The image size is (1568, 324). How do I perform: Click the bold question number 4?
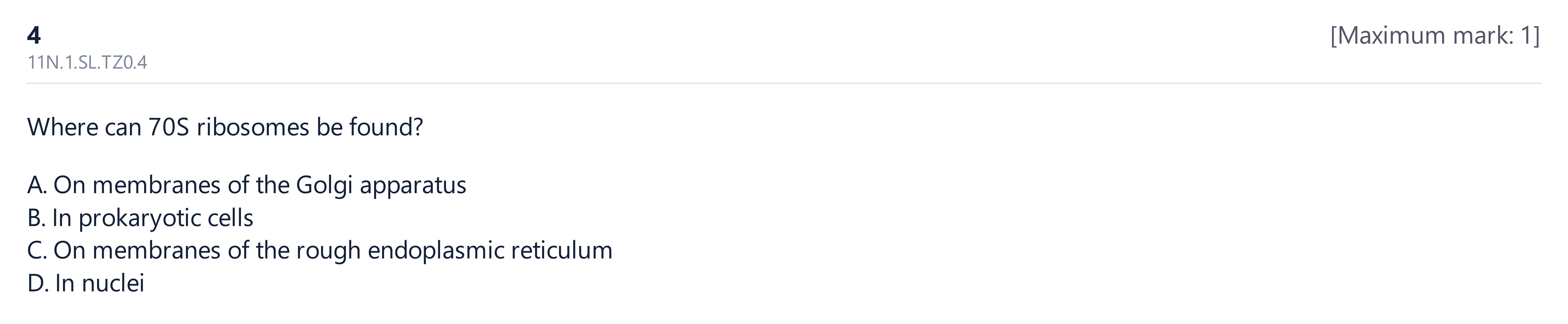pos(34,35)
